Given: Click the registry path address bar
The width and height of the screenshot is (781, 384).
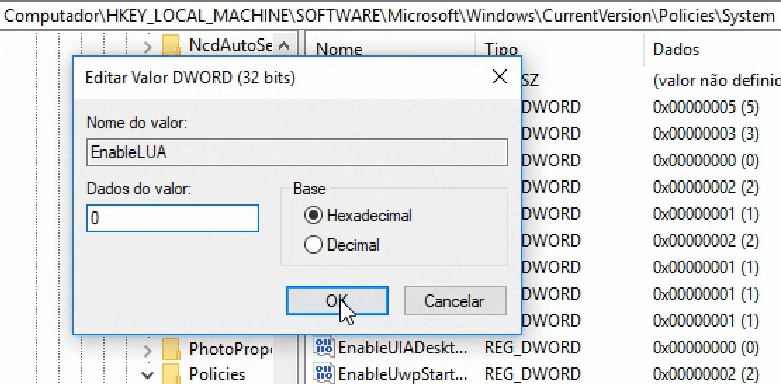Looking at the screenshot, I should tap(390, 16).
